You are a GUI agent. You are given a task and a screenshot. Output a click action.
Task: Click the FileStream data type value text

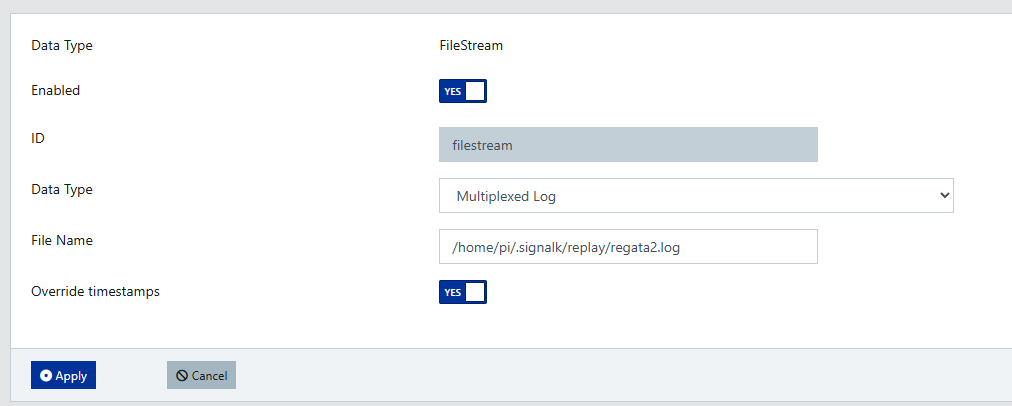tap(471, 45)
